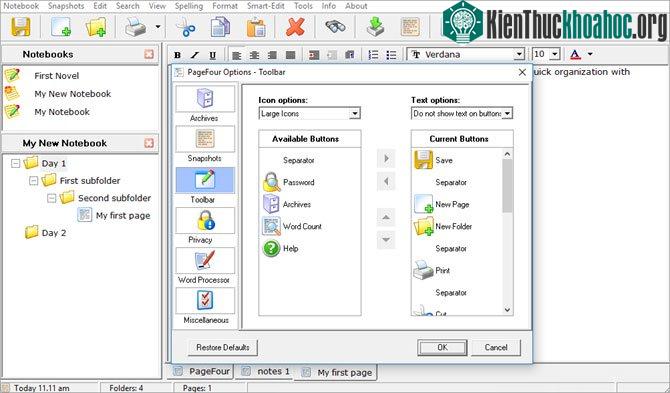Open the Print options dropdown arrow
Screen dimensions: 670x393
158,27
